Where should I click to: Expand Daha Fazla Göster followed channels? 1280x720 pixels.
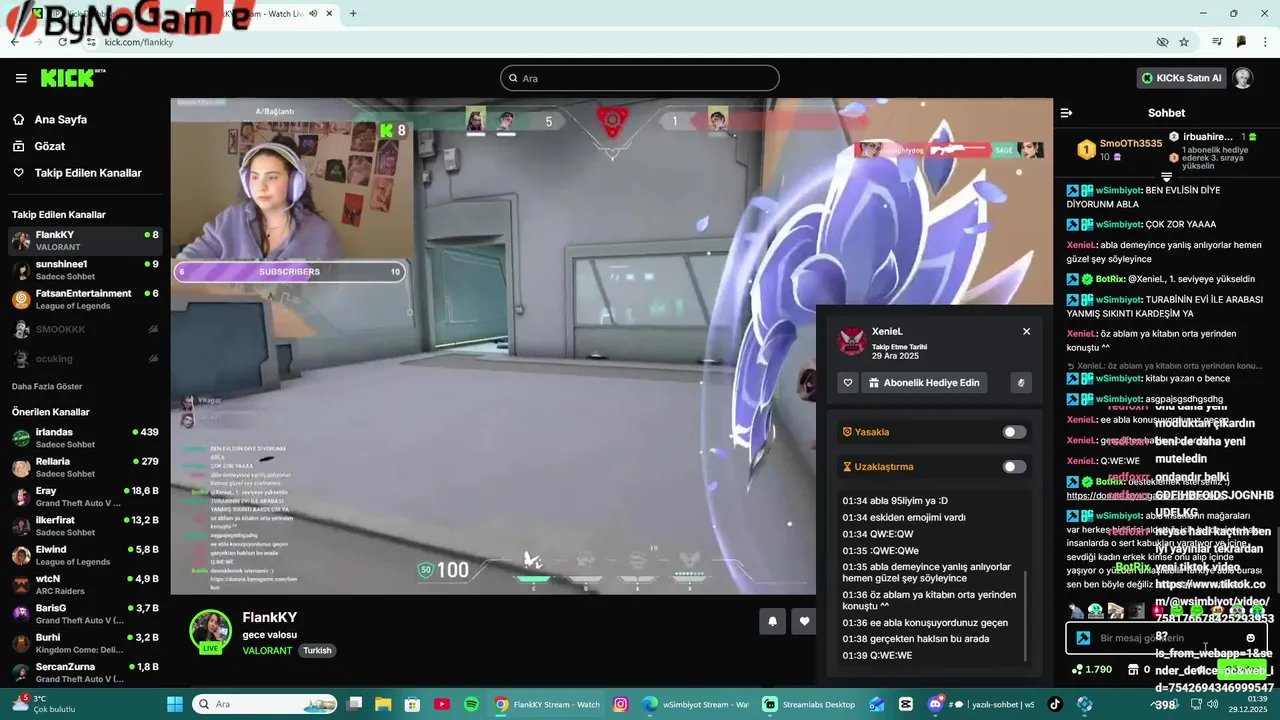(x=47, y=386)
